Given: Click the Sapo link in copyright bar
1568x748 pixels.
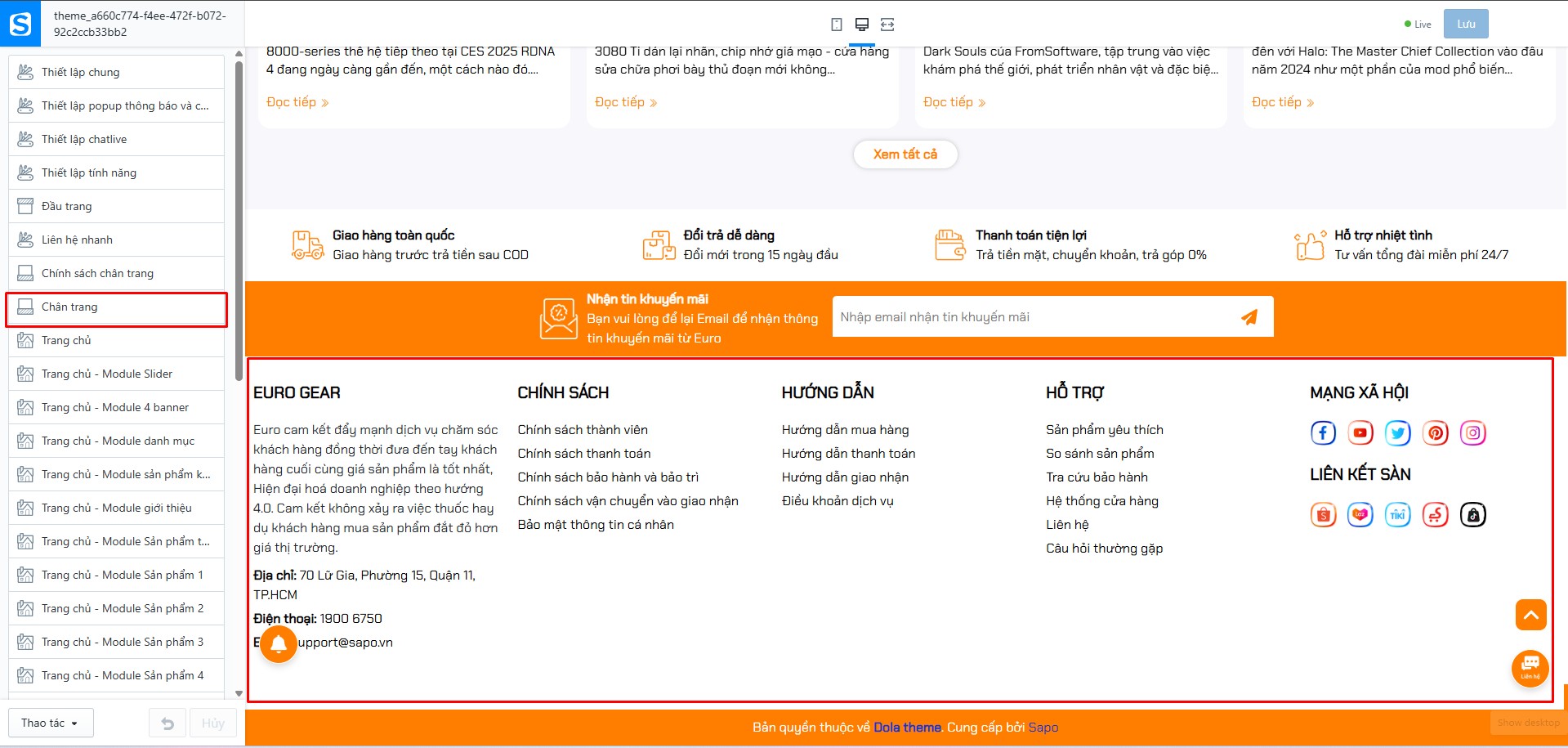Looking at the screenshot, I should click(1043, 728).
